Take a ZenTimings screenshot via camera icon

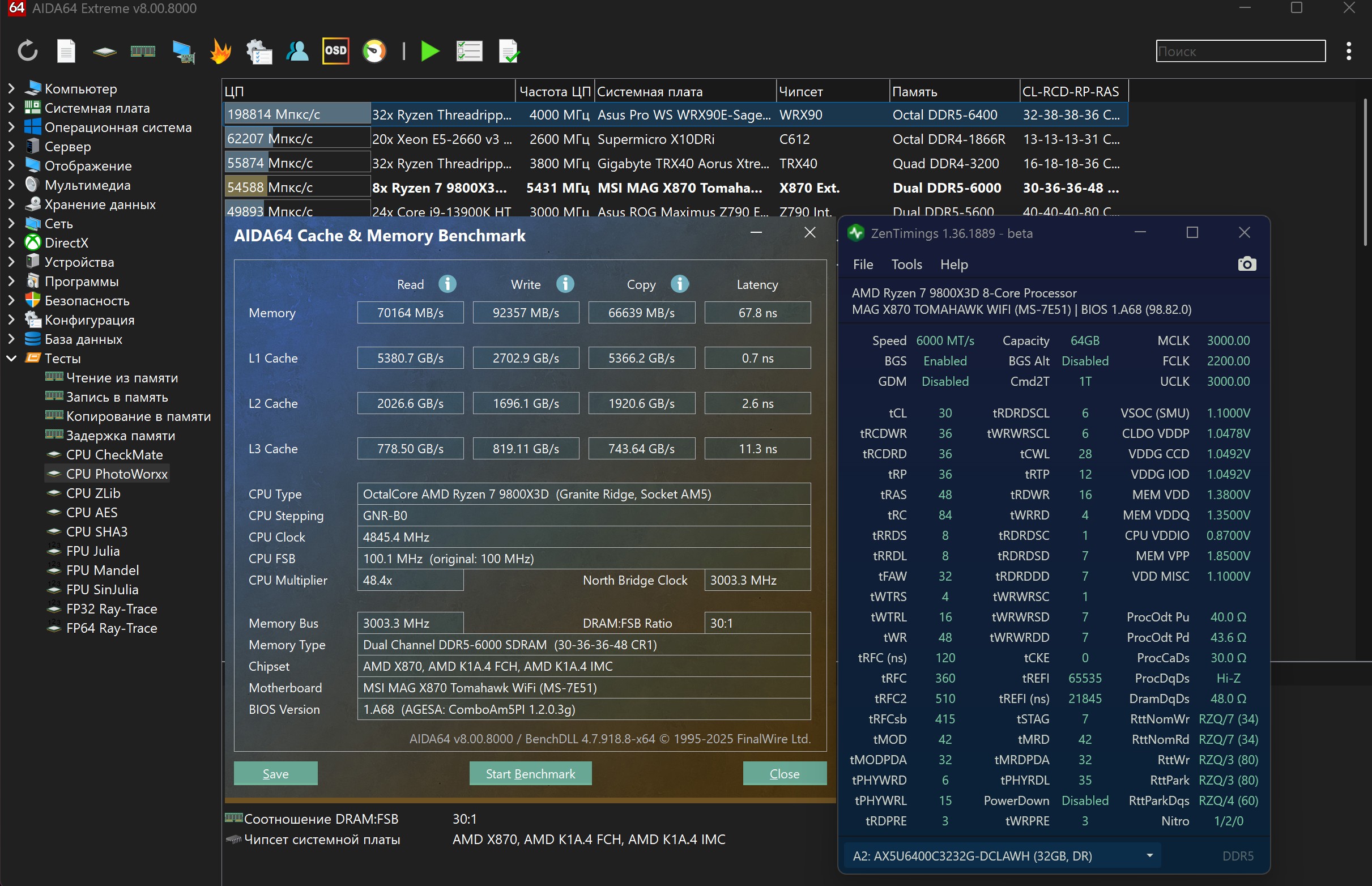(x=1247, y=264)
